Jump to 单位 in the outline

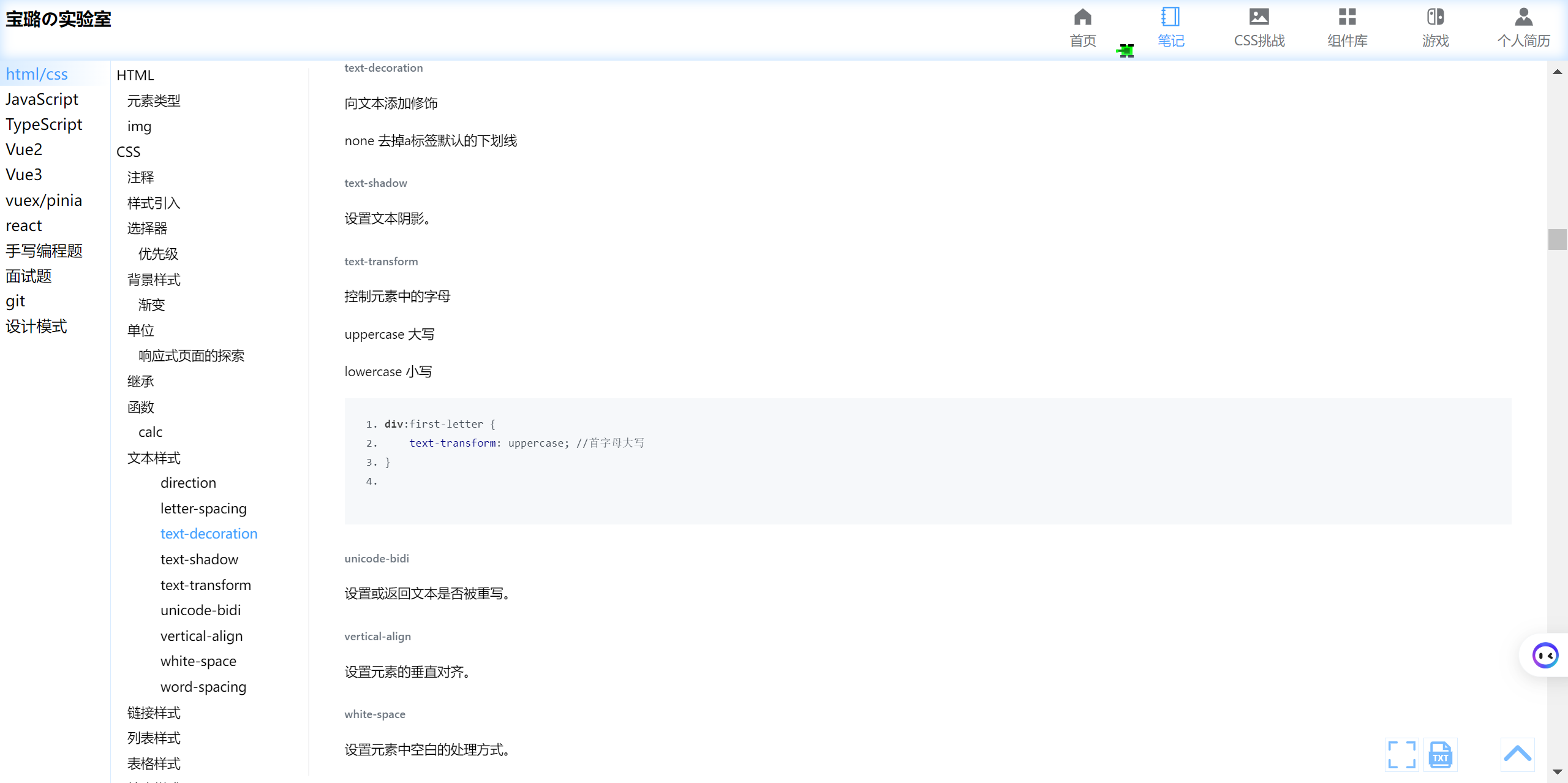tap(140, 330)
